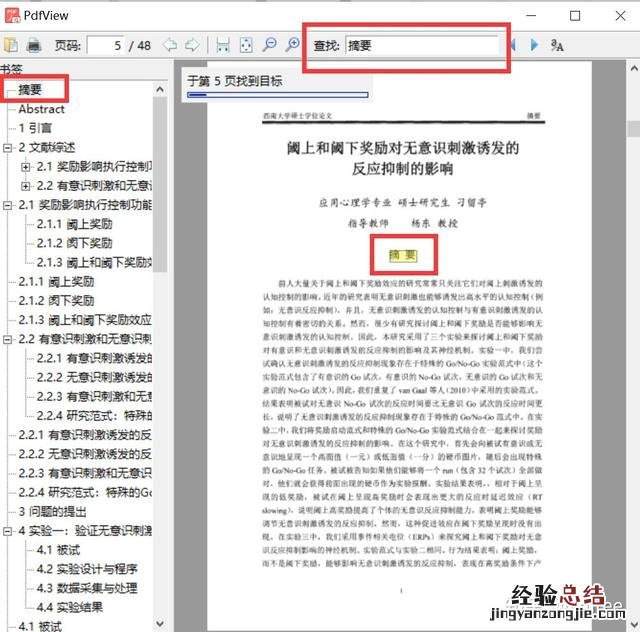
Task: Open 4.4 实验结果 bookmark
Action: (x=70, y=607)
